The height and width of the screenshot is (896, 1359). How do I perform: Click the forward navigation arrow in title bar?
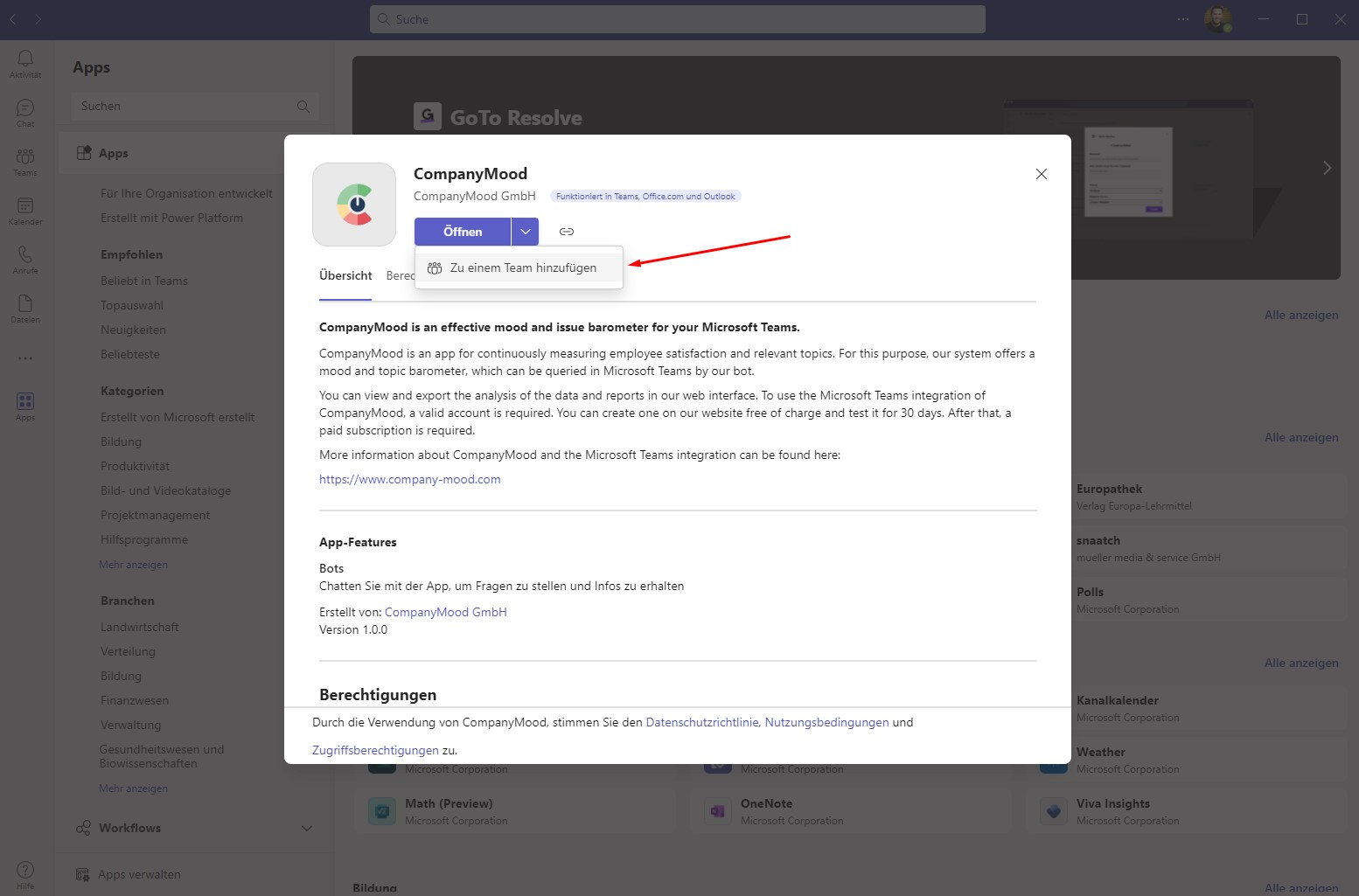tap(38, 19)
